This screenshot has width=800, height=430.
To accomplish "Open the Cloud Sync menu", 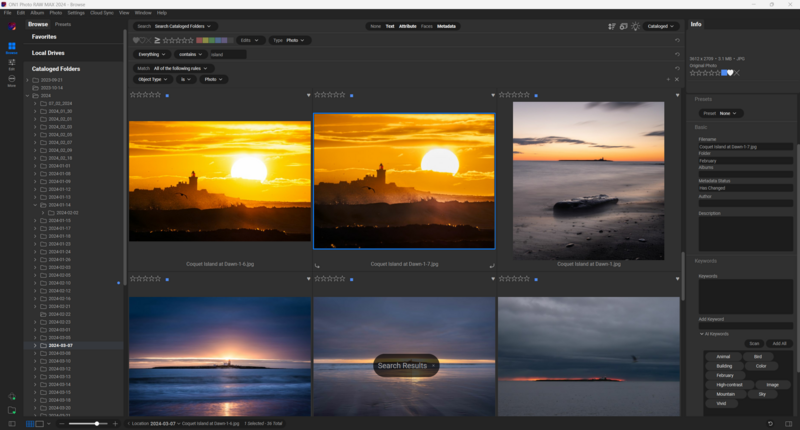I will (x=102, y=13).
